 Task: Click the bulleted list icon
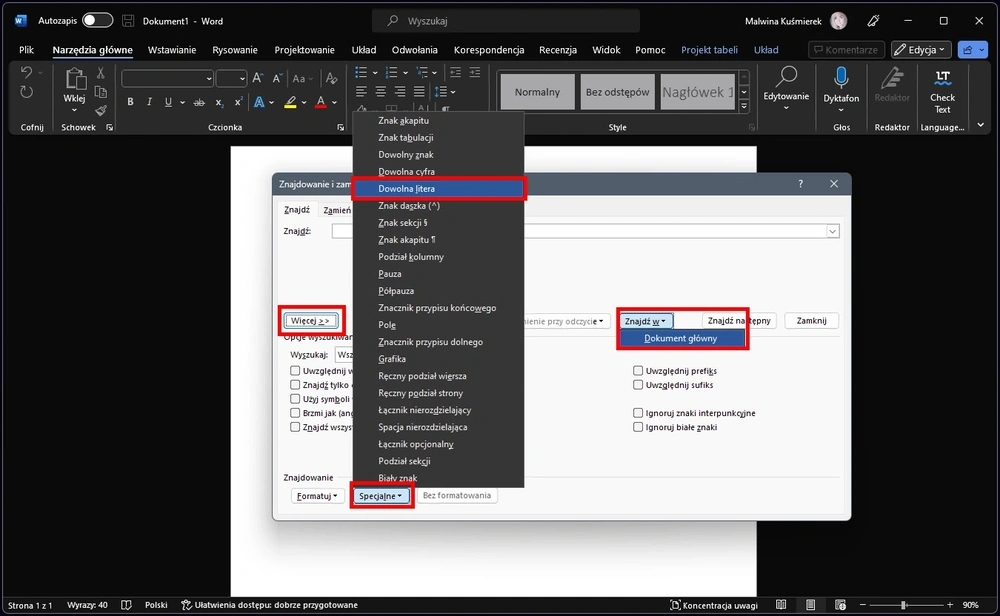click(361, 73)
